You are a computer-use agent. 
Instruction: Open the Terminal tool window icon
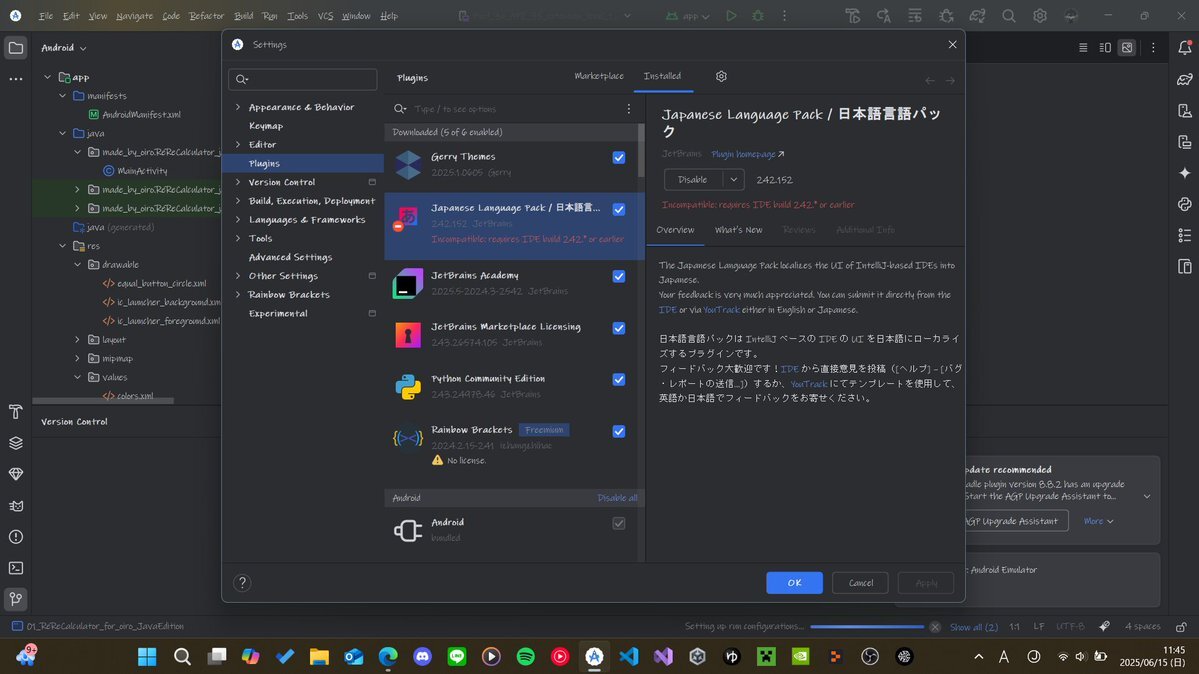pos(15,568)
